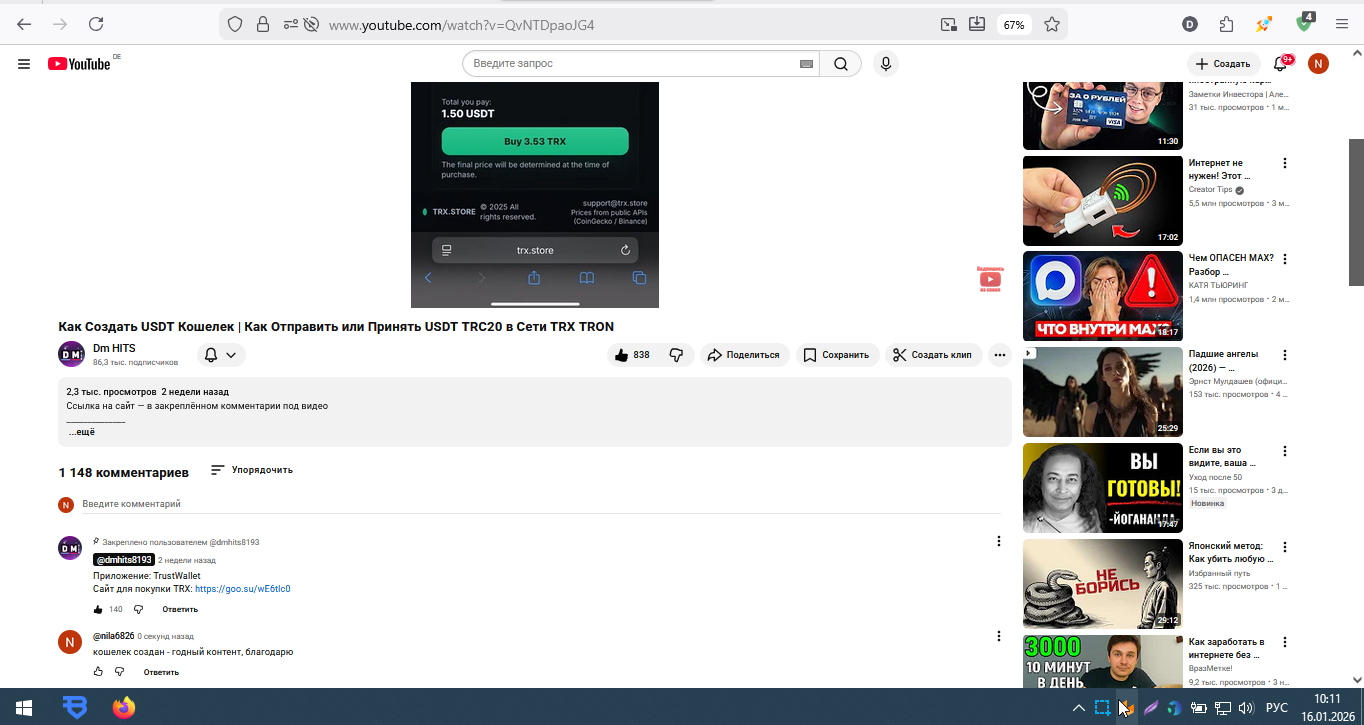The width and height of the screenshot is (1364, 725).
Task: Open the Firefox application menu
Action: tap(1341, 24)
